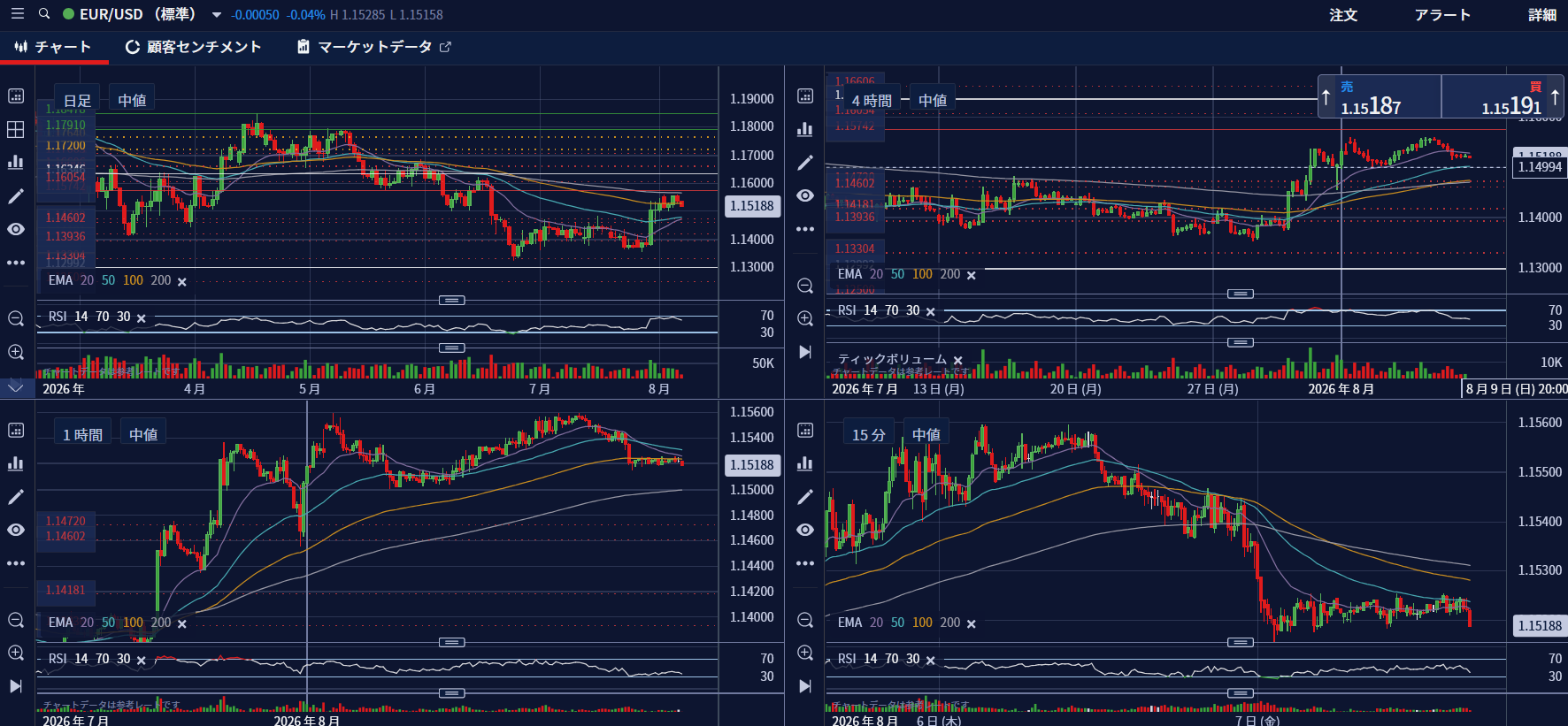This screenshot has width=1568, height=726.
Task: Expand EUR/USD symbol dropdown arrow
Action: coord(217,15)
